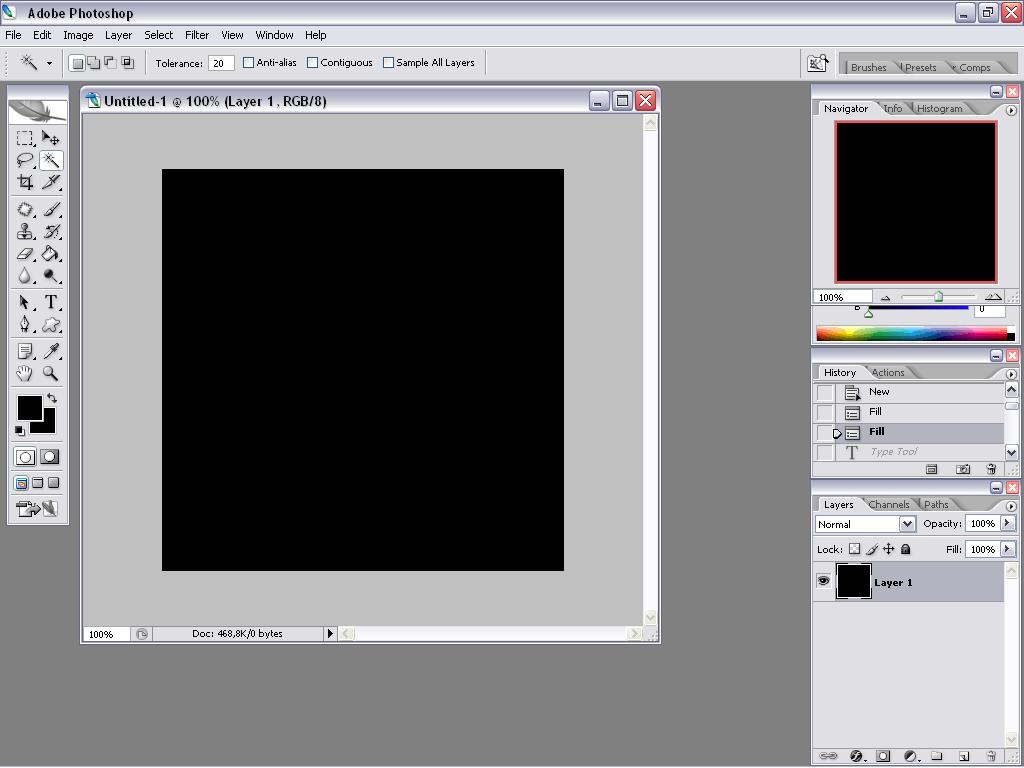Switch to the Actions tab
Viewport: 1024px width, 768px height.
(888, 372)
